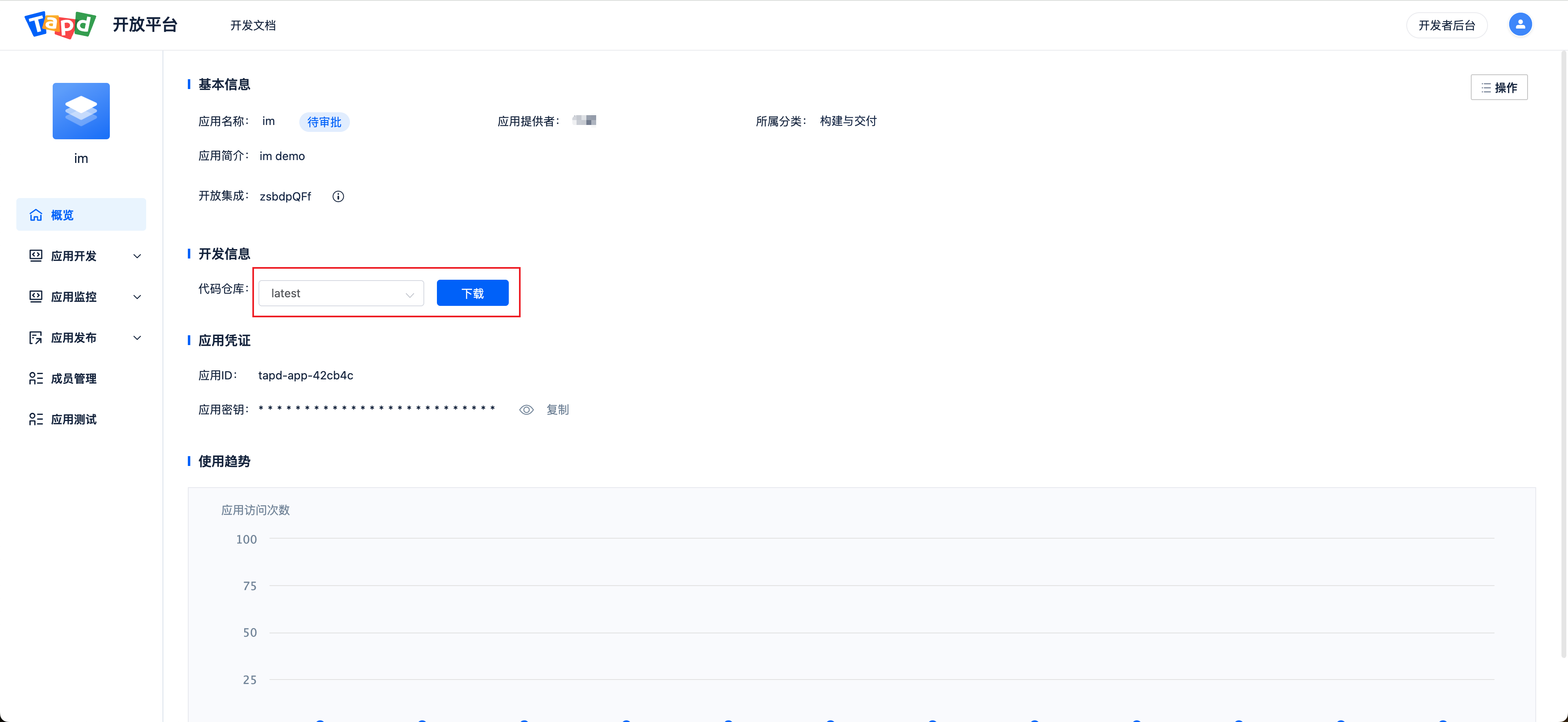The height and width of the screenshot is (722, 1568).
Task: Click 复制 to copy app secret
Action: [557, 410]
